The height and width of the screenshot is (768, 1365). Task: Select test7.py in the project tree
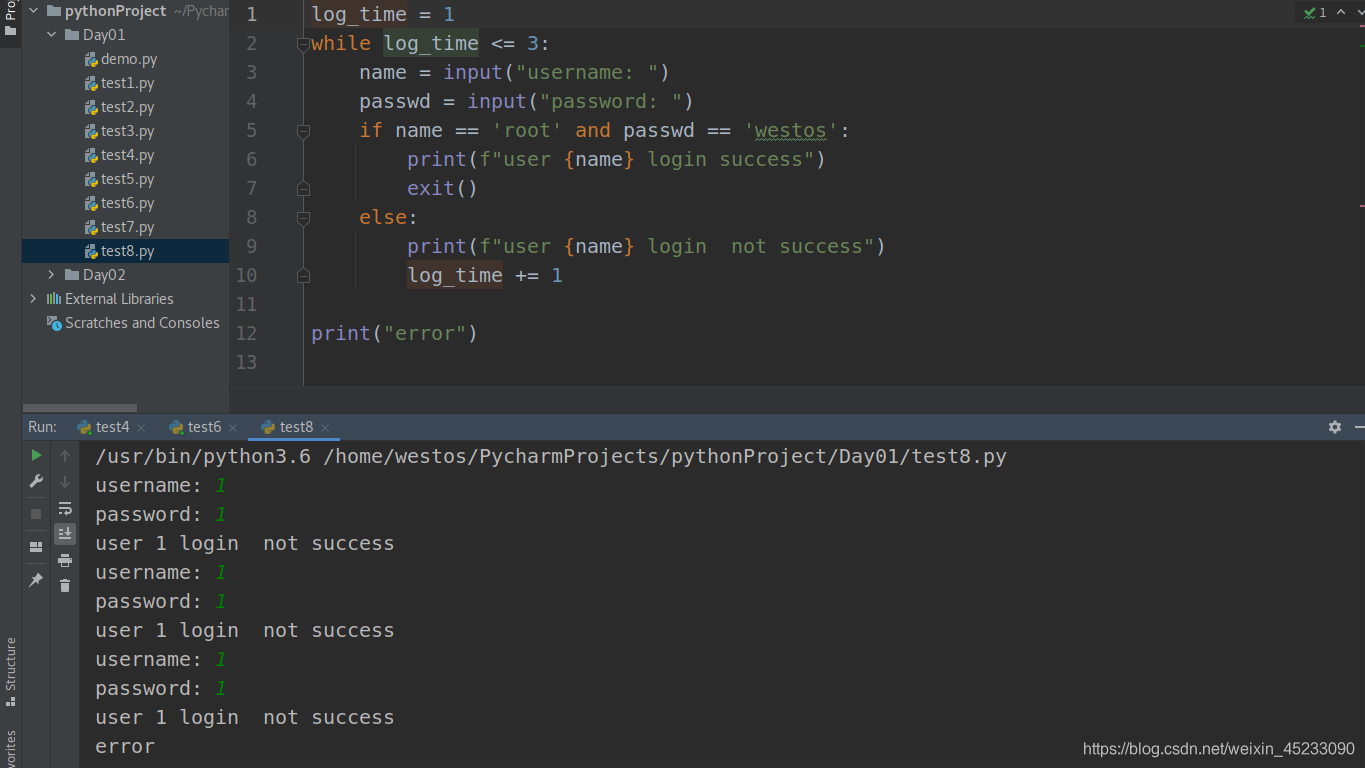pos(127,227)
